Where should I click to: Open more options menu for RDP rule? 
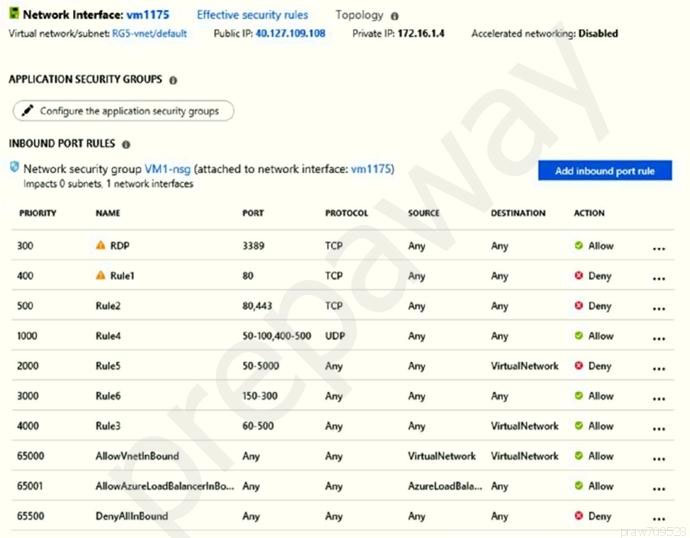(x=659, y=249)
